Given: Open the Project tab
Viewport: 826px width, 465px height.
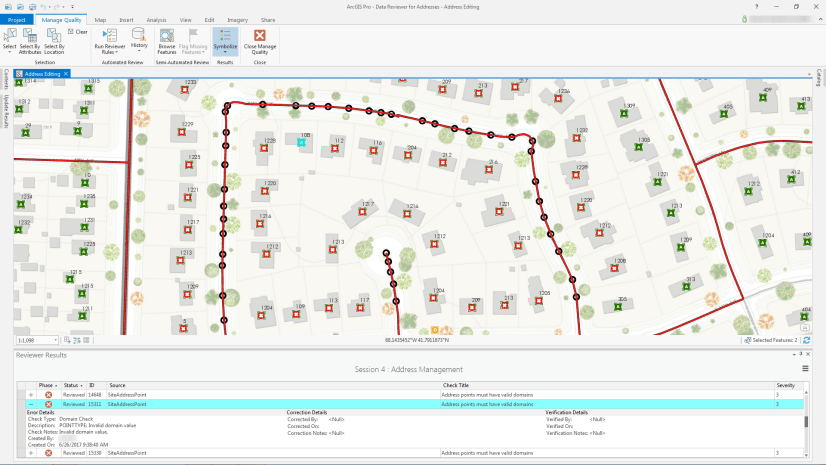Looking at the screenshot, I should click(17, 20).
